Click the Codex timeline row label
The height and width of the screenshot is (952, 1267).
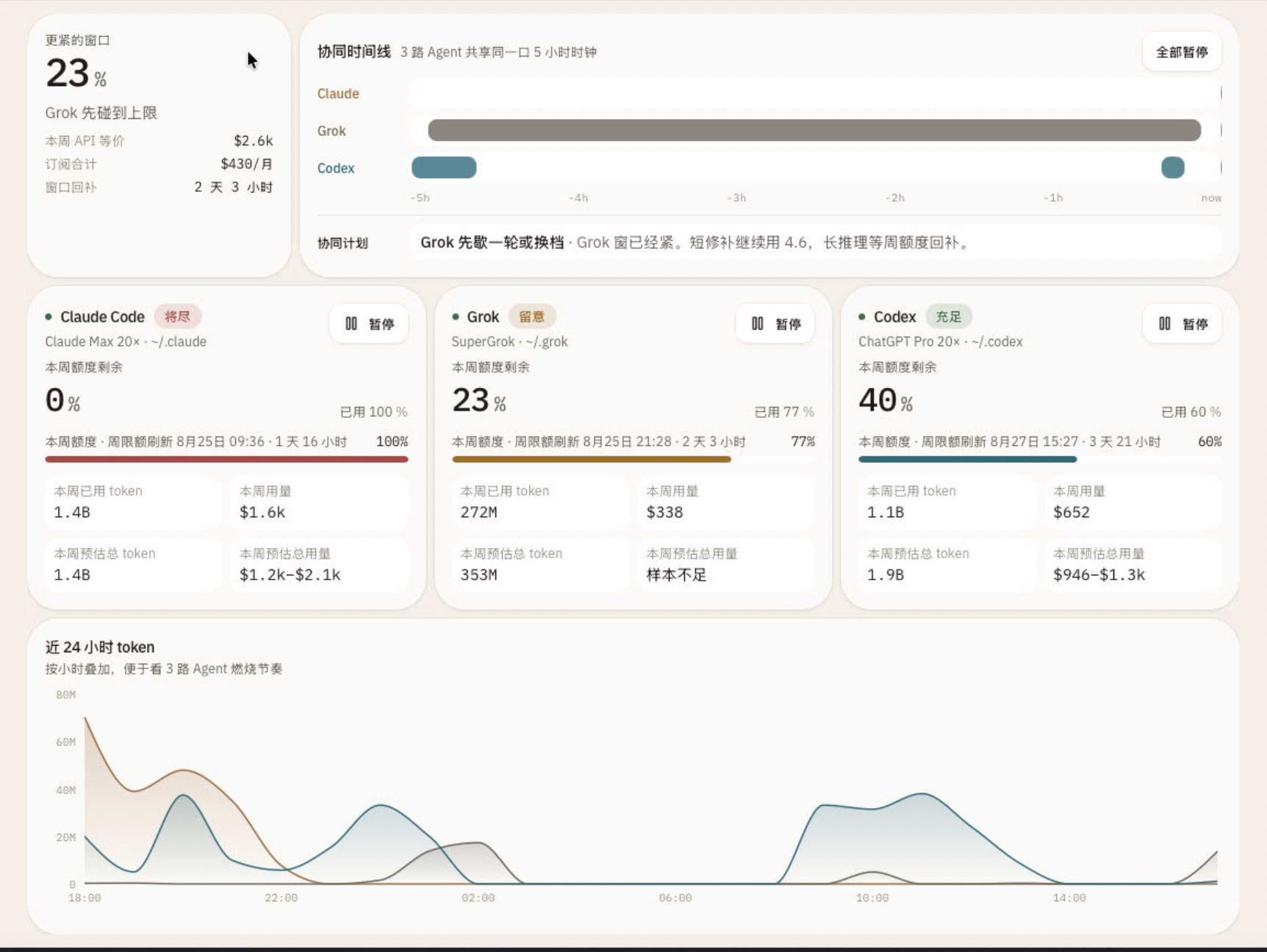point(336,168)
